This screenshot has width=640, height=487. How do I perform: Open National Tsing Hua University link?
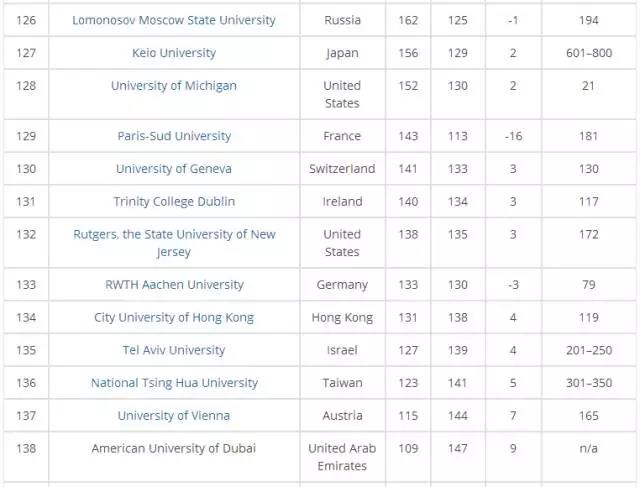tap(174, 383)
